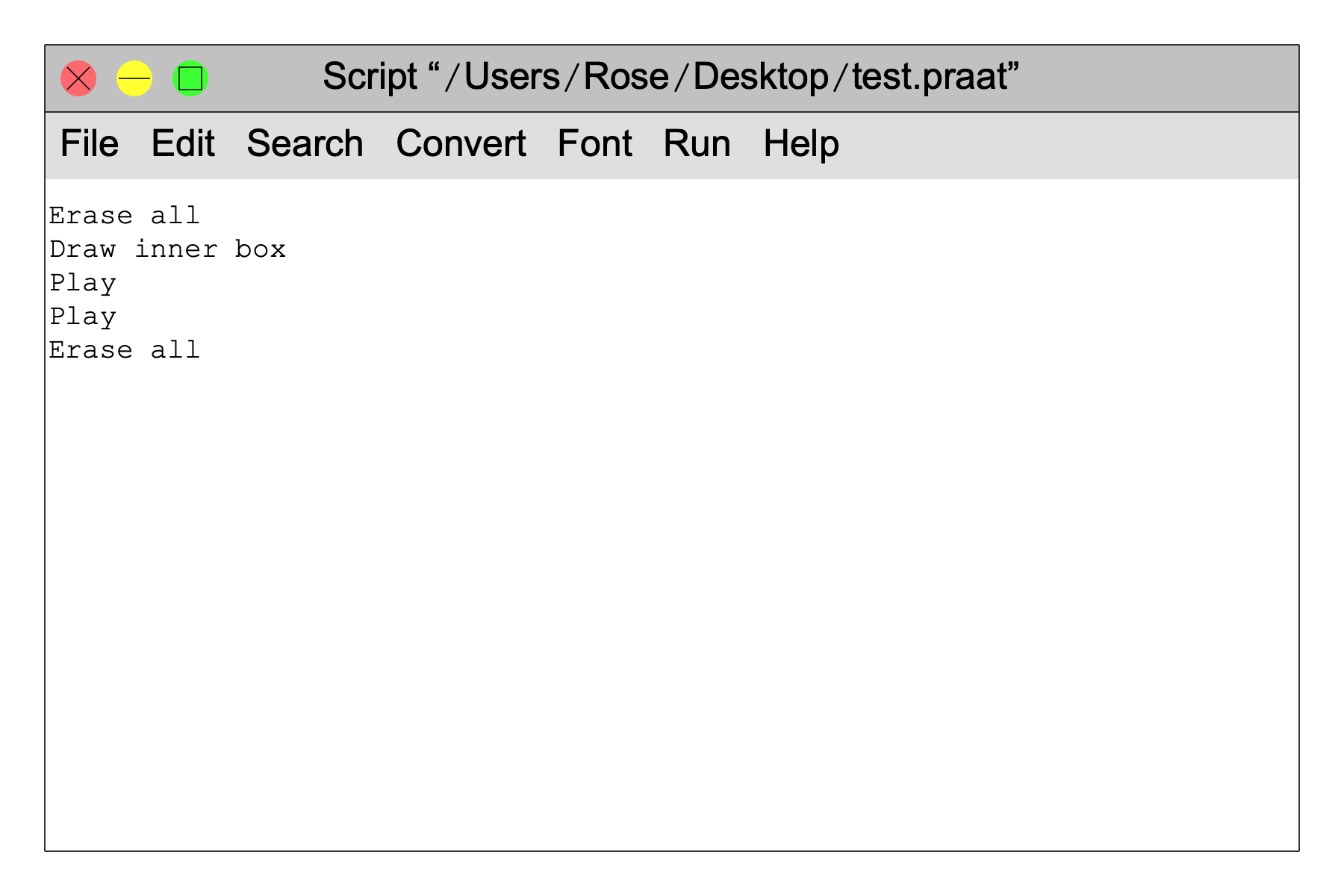The height and width of the screenshot is (896, 1344).
Task: Open the Search menu
Action: 305,143
